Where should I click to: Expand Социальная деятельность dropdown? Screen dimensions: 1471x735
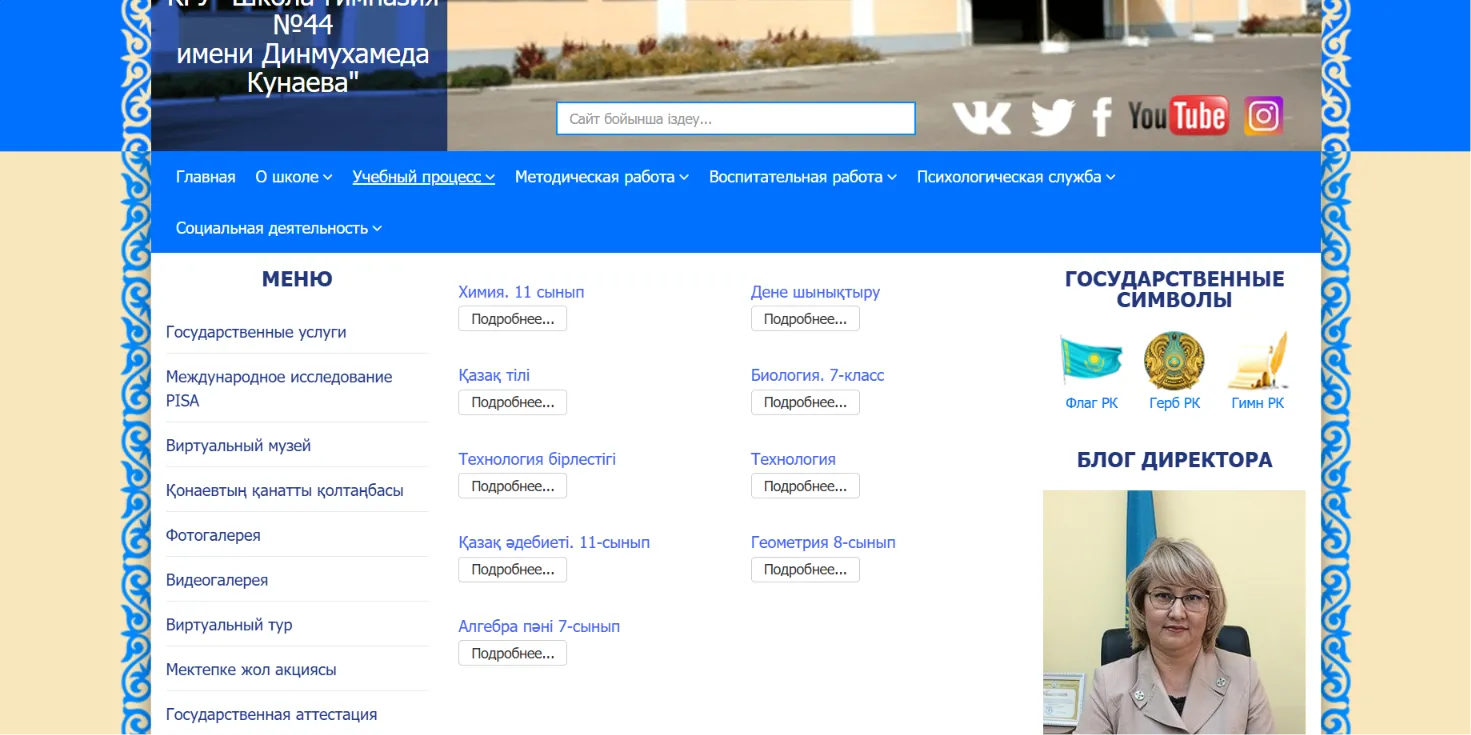coord(279,228)
